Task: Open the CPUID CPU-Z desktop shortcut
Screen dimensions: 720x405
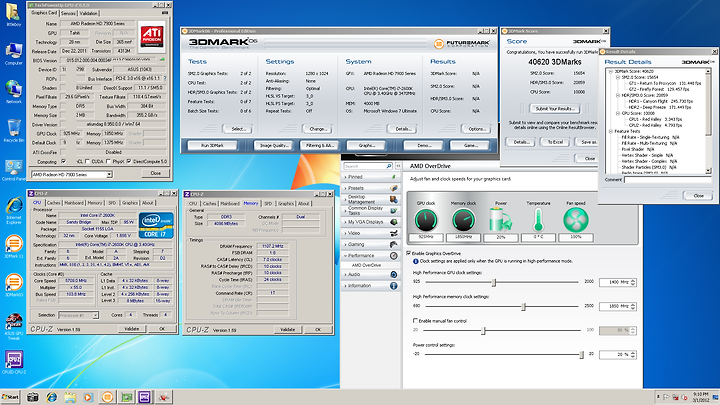Action: [x=14, y=362]
